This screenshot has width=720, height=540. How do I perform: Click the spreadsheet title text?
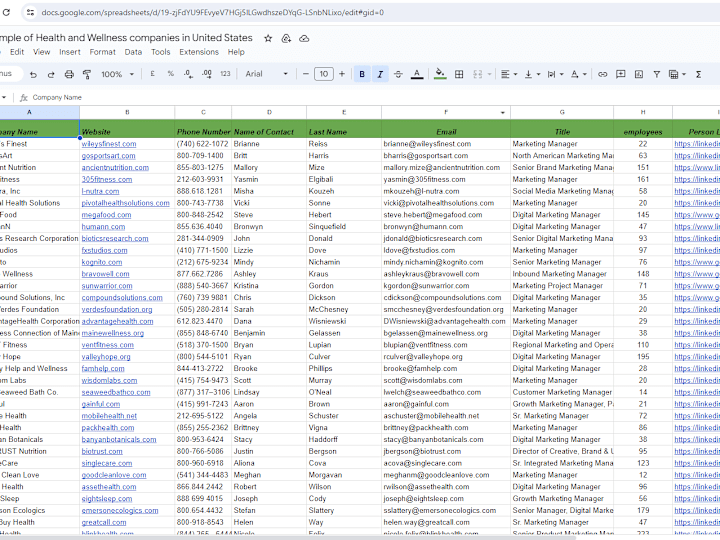(126, 38)
